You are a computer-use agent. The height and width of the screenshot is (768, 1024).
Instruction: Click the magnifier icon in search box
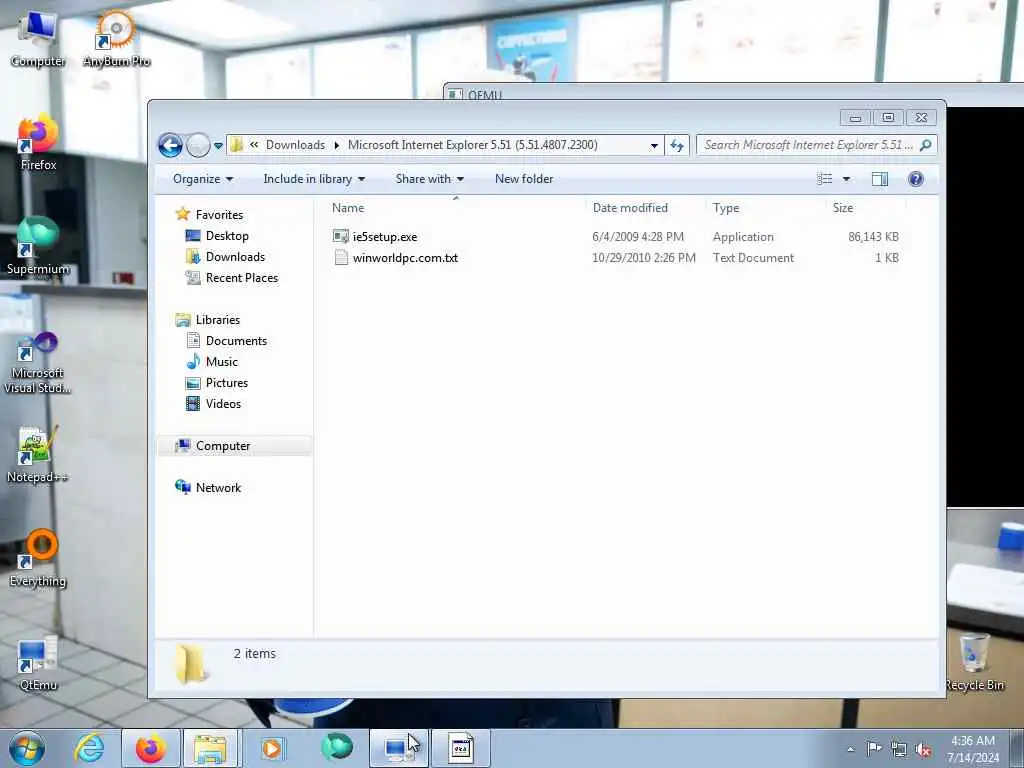[925, 145]
